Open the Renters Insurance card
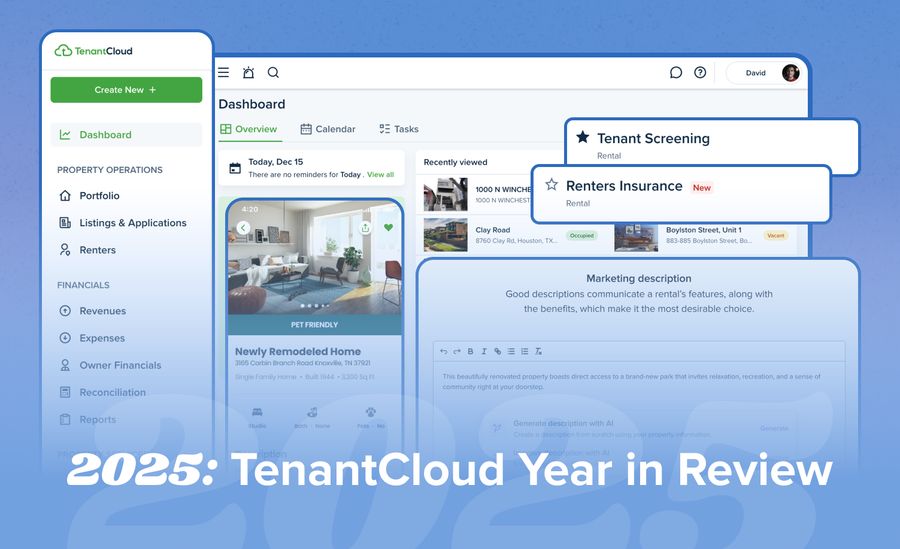Screen dimensions: 900x549 point(681,194)
